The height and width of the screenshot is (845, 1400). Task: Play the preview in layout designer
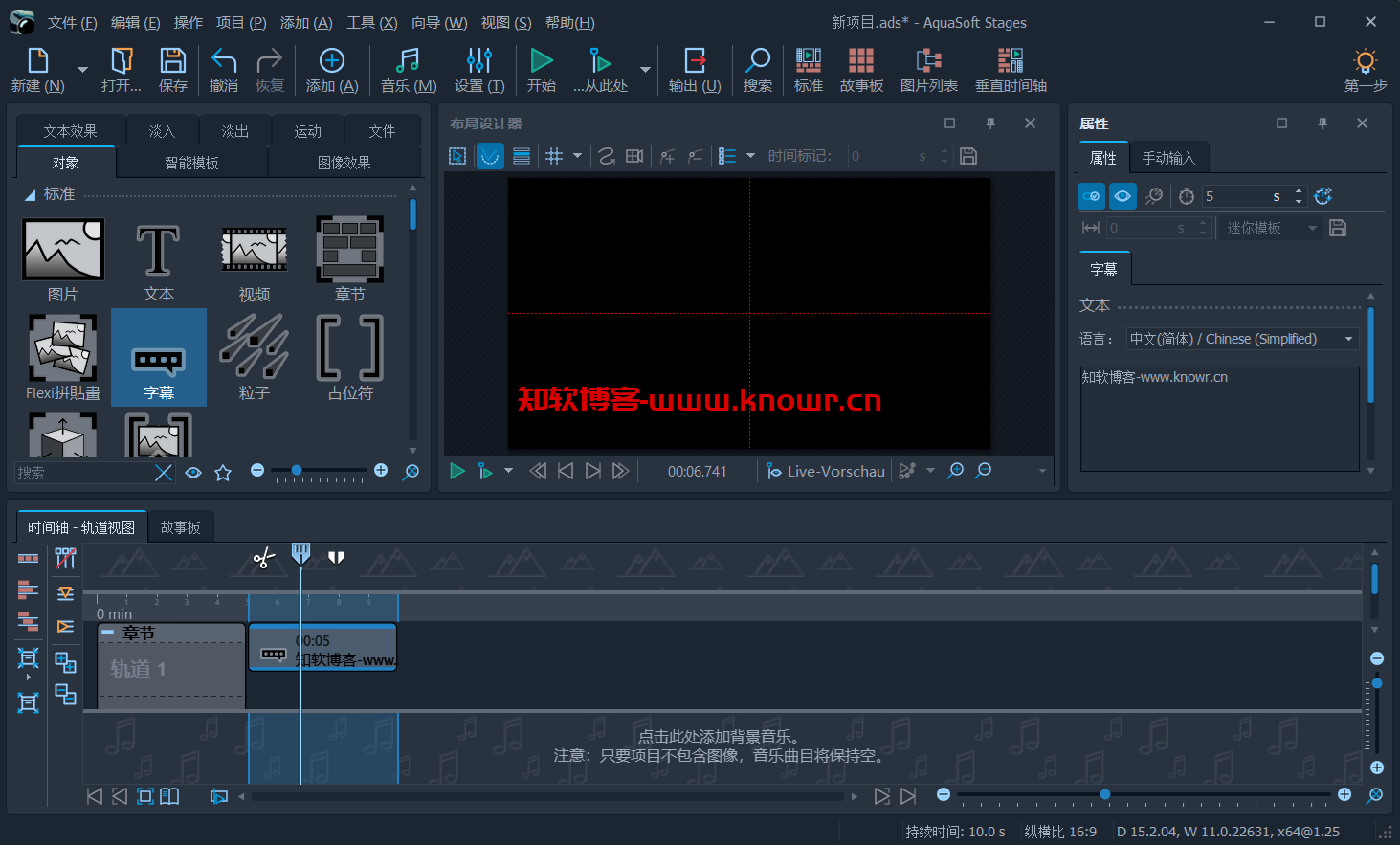coord(456,471)
